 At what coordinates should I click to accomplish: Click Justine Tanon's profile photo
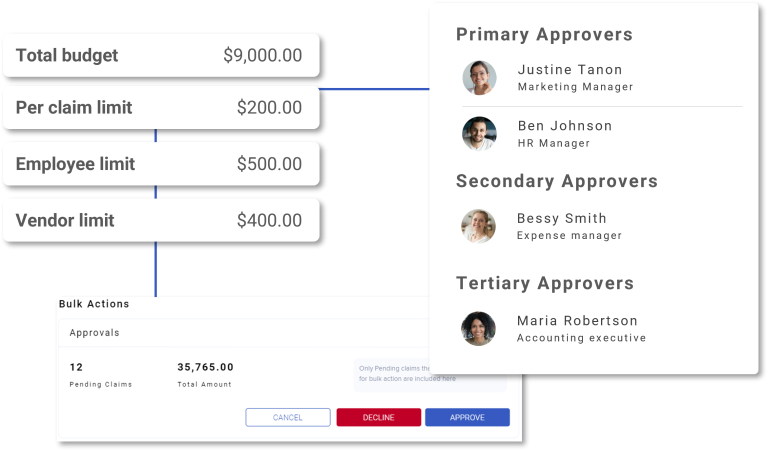pyautogui.click(x=479, y=77)
